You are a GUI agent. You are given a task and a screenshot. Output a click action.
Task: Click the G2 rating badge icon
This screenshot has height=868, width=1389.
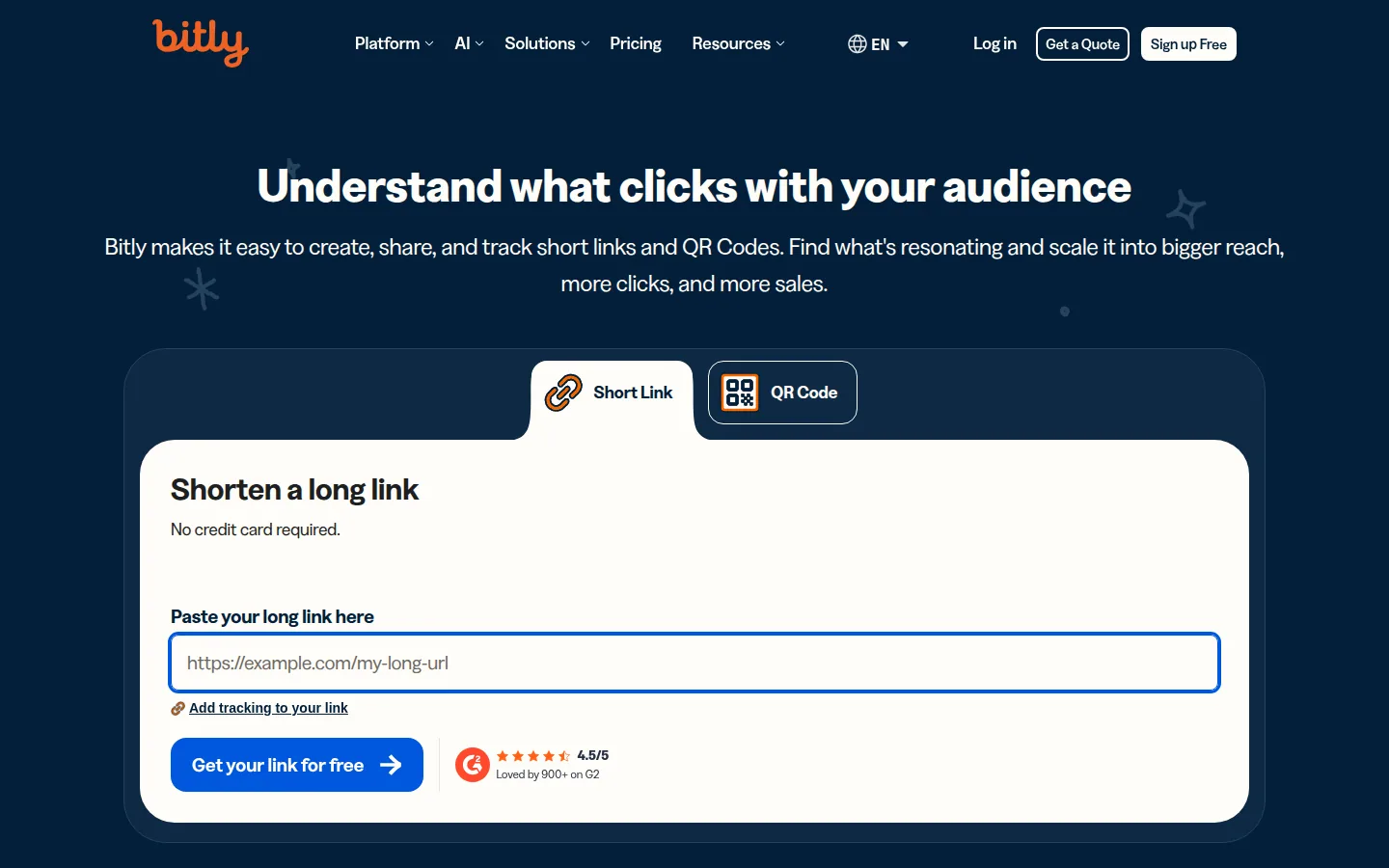tap(473, 765)
